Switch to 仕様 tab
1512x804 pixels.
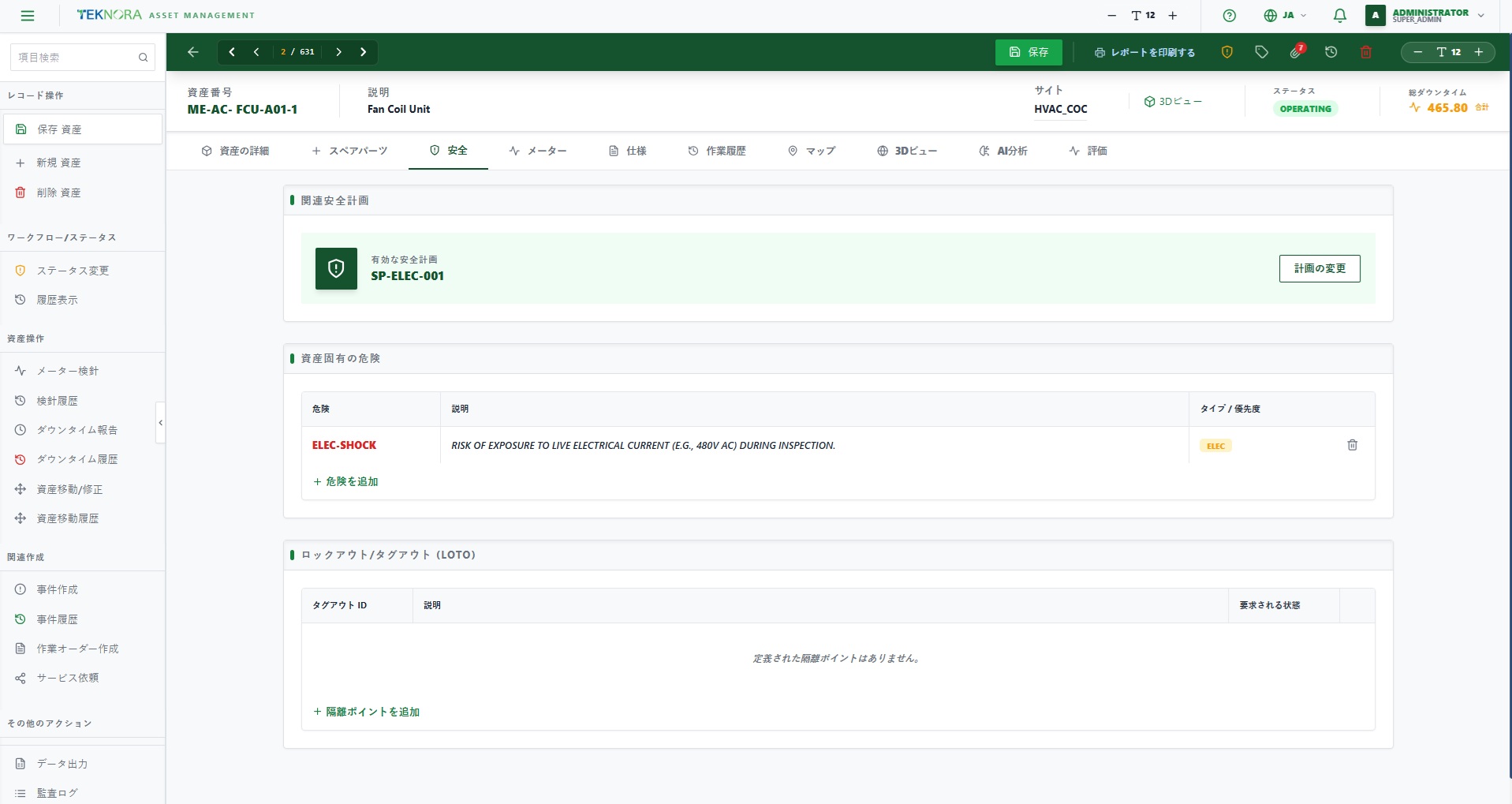click(x=628, y=151)
